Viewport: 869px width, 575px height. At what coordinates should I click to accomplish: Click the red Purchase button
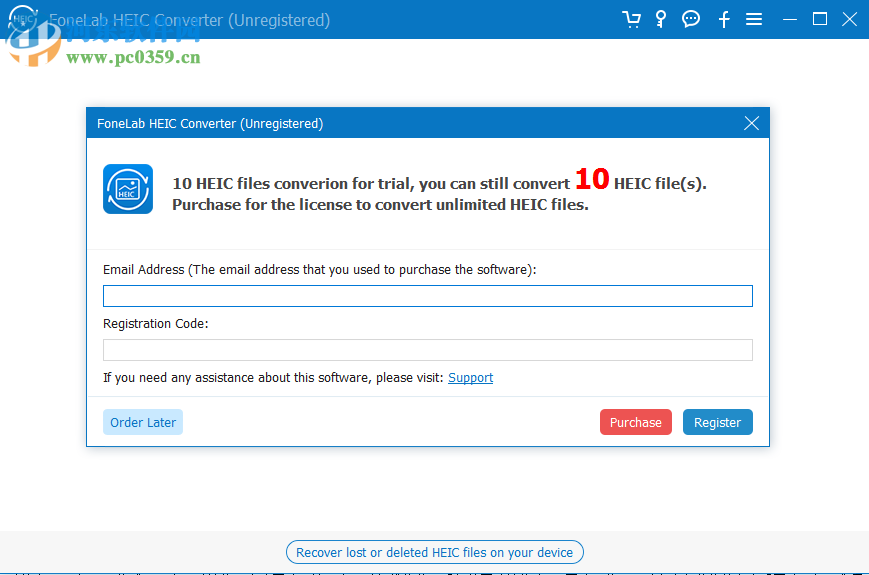(x=636, y=422)
